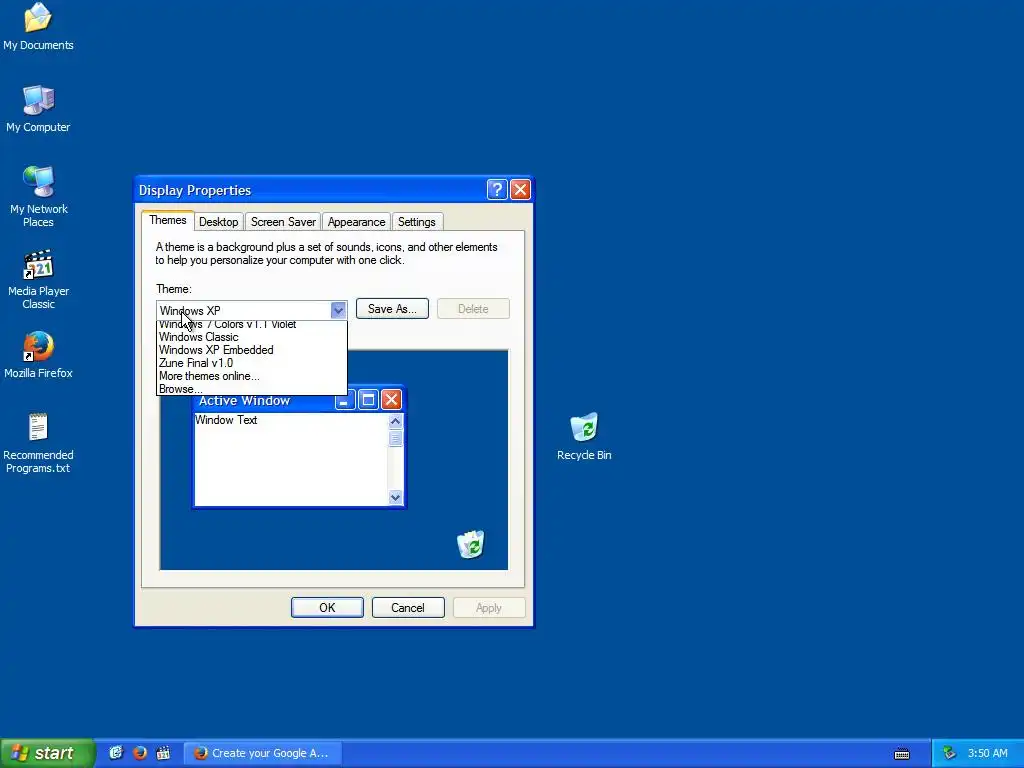
Task: Click the preview Active Window close icon
Action: (391, 400)
